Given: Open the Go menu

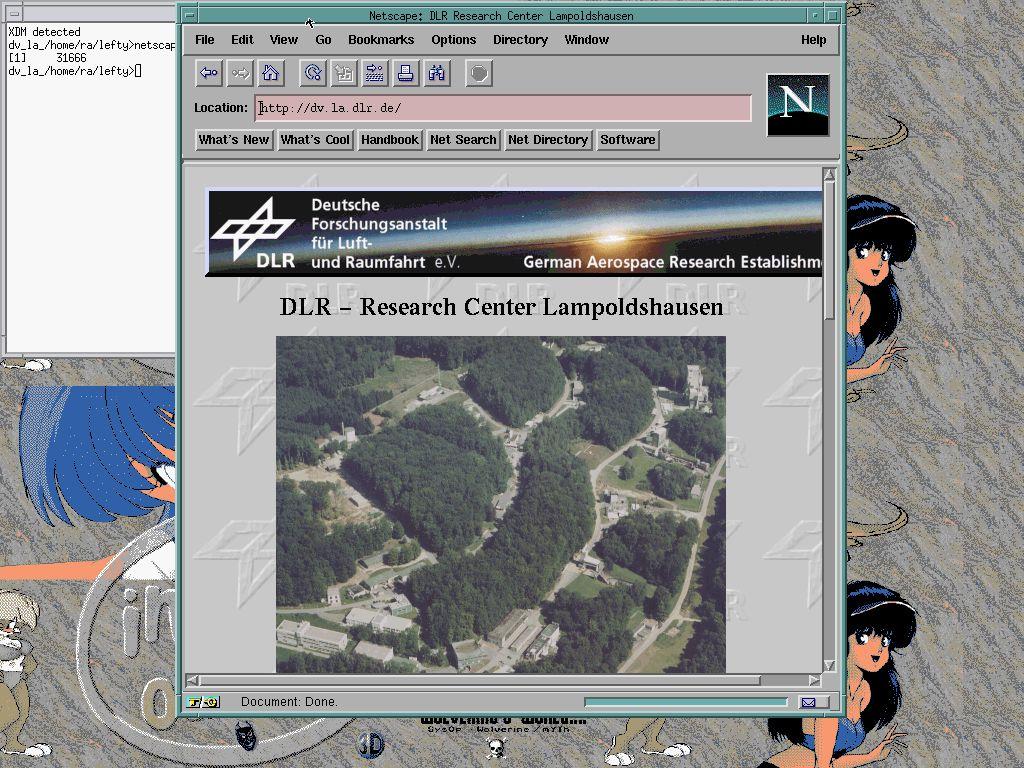Looking at the screenshot, I should coord(323,40).
